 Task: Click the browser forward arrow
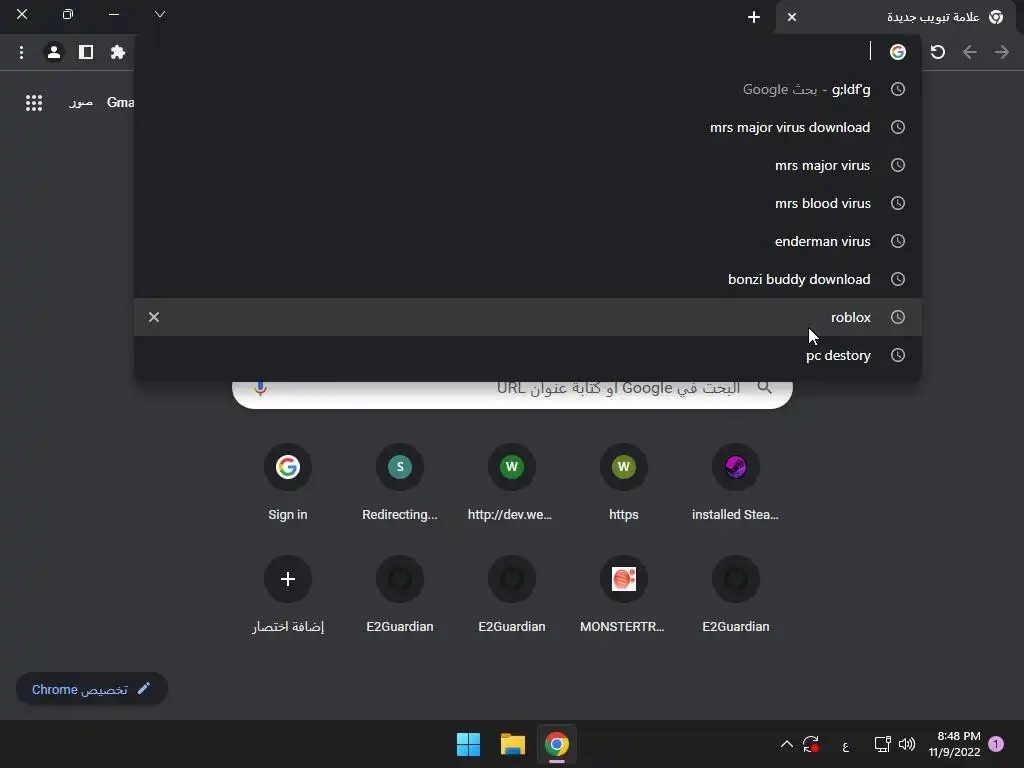point(1002,52)
